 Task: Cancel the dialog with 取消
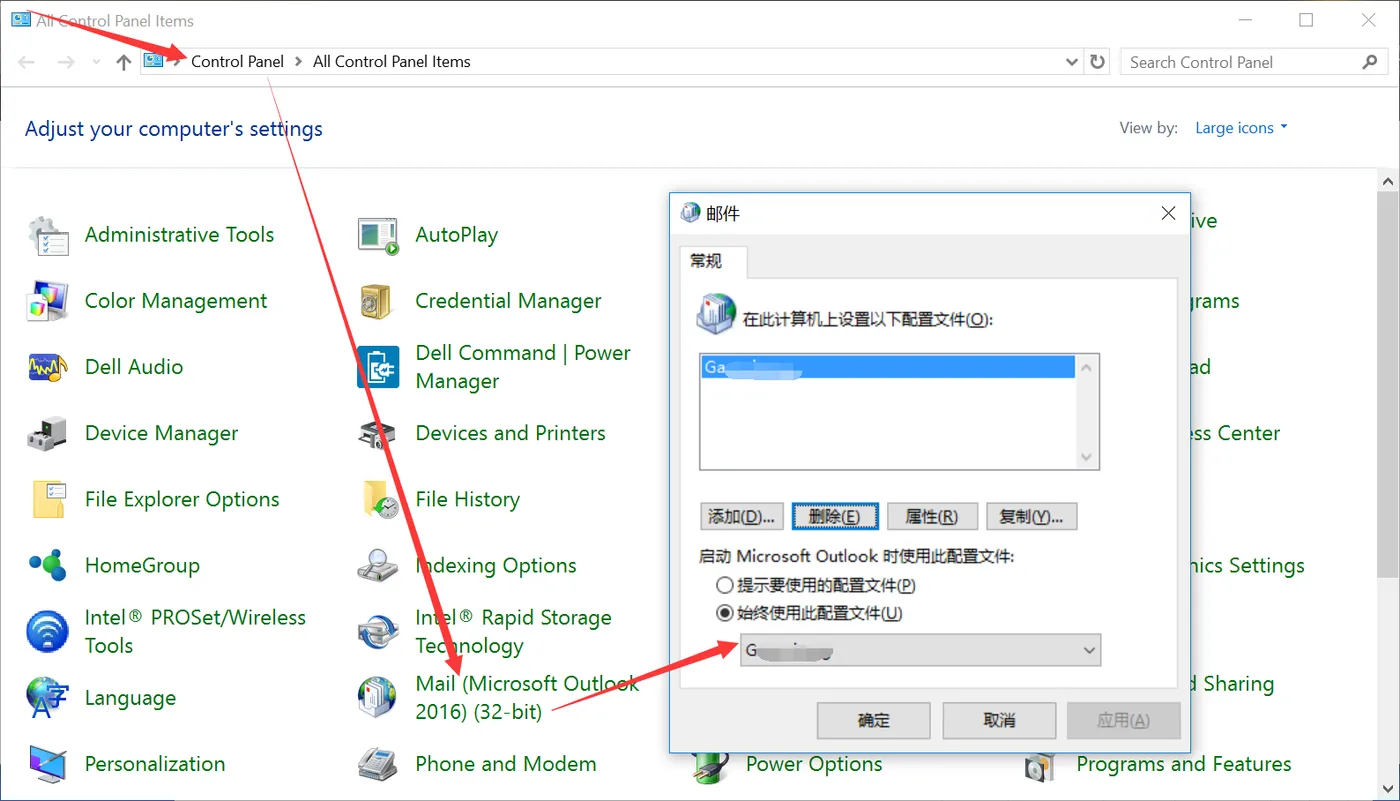999,720
